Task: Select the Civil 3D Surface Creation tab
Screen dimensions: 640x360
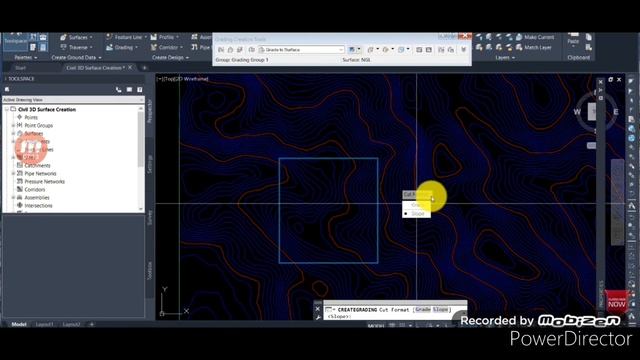Action: [x=95, y=68]
